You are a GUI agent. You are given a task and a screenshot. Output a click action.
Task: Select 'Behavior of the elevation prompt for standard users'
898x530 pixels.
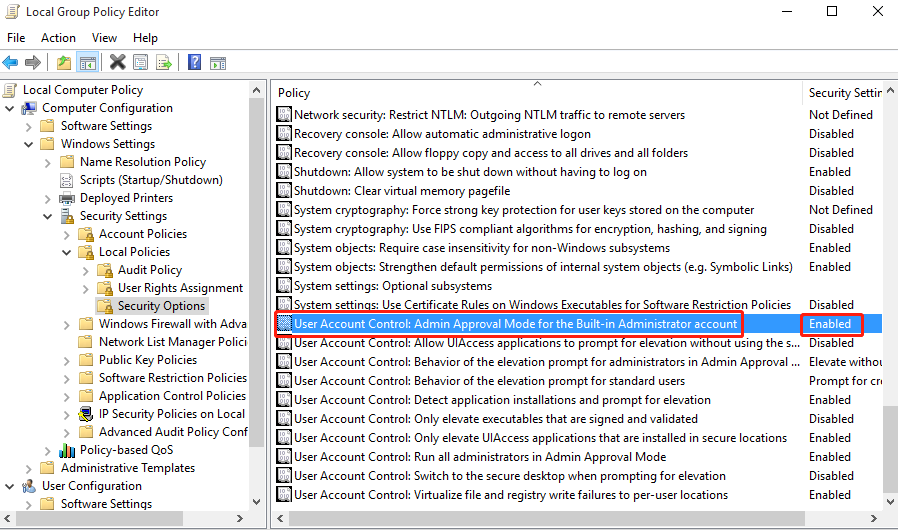coord(490,380)
